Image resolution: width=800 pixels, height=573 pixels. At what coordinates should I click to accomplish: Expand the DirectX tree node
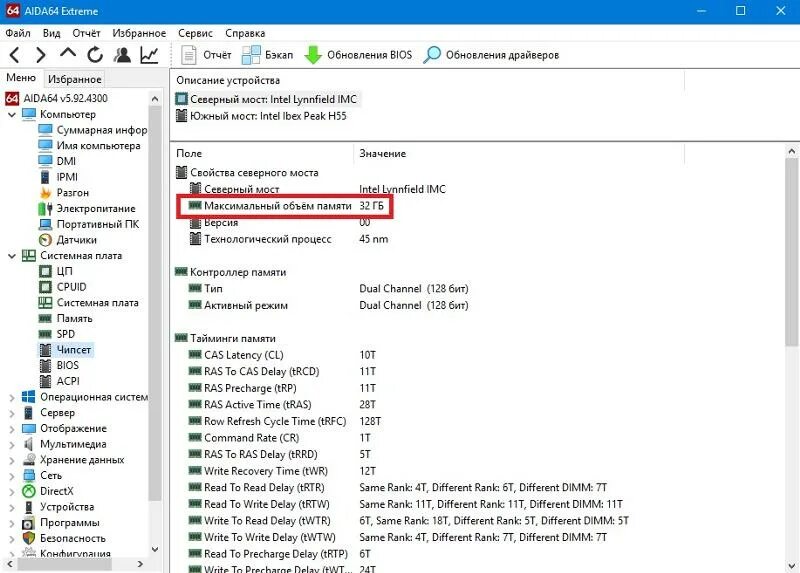coord(12,491)
